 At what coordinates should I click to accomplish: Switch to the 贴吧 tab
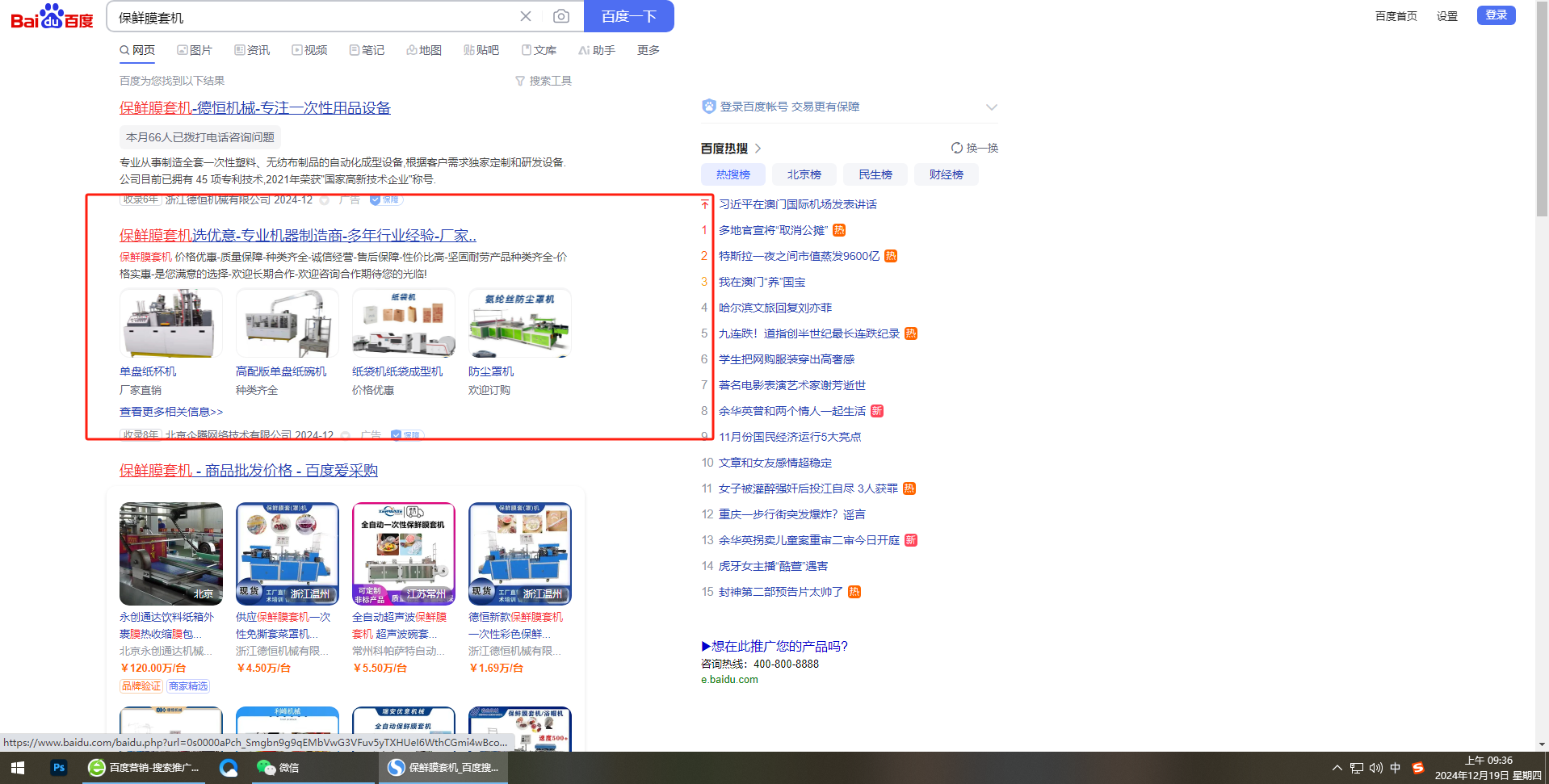pos(481,50)
